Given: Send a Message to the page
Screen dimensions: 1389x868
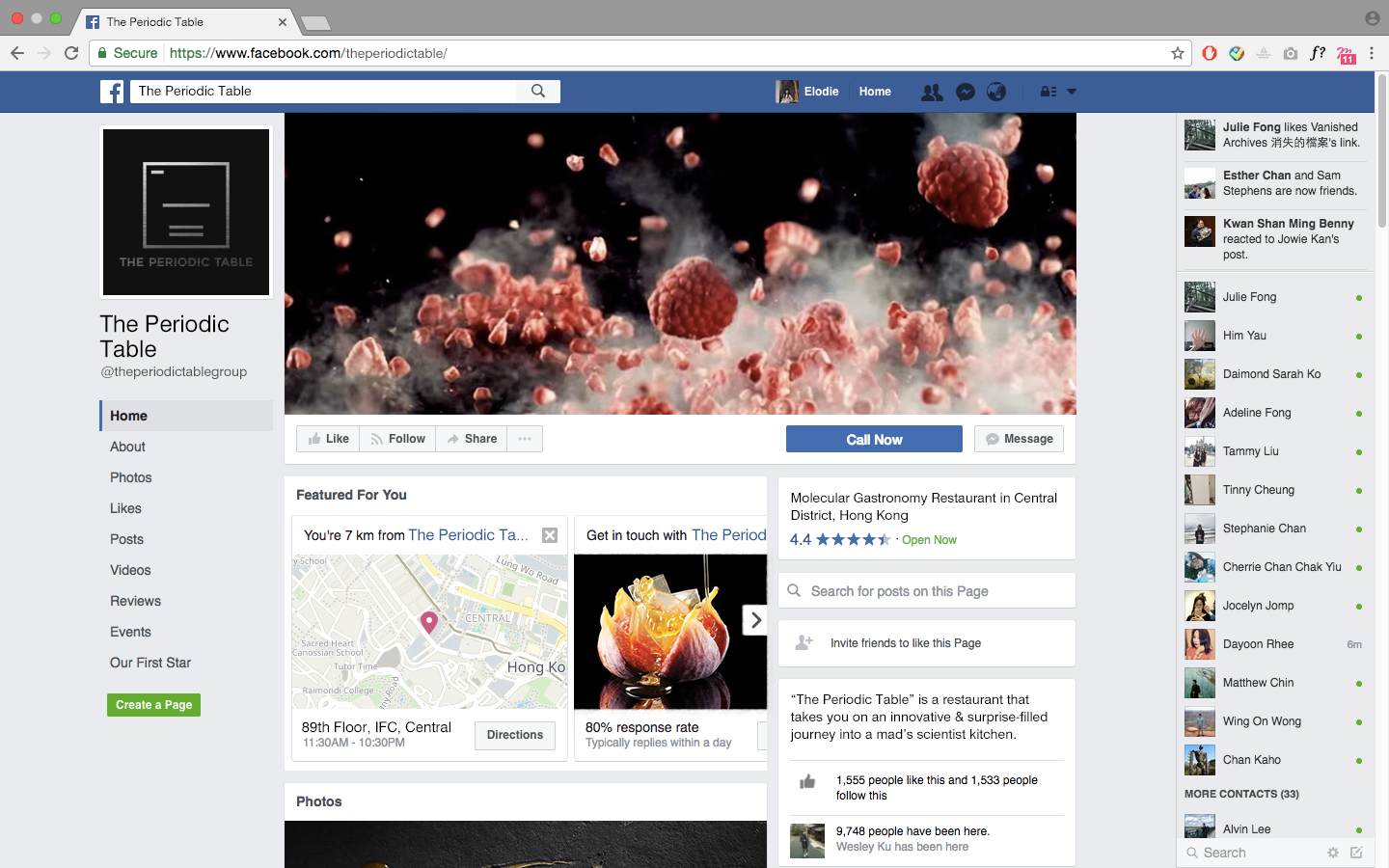Looking at the screenshot, I should point(1019,439).
